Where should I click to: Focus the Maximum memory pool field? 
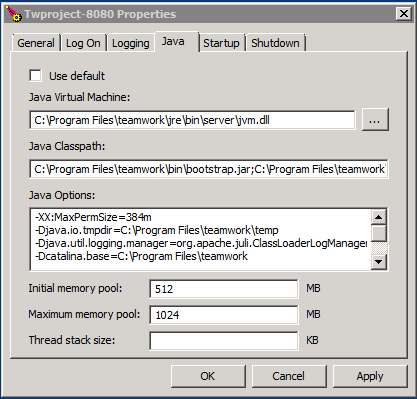coord(224,315)
